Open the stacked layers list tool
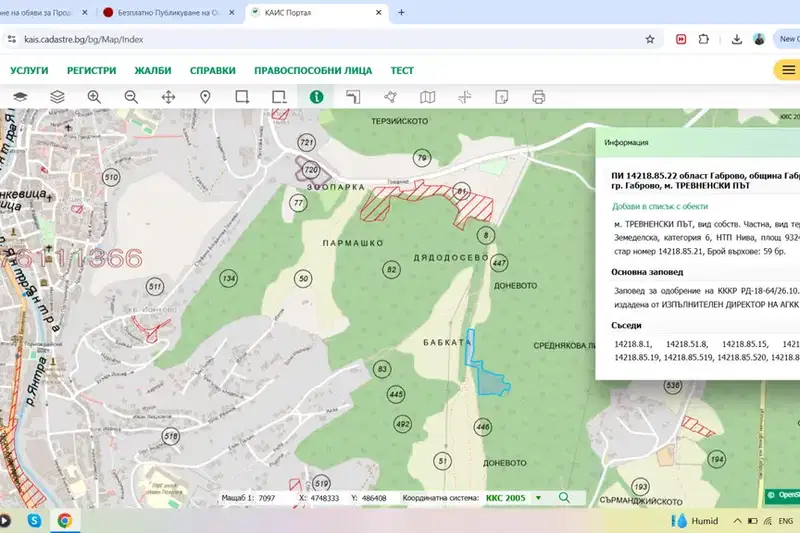Viewport: 800px width, 533px height. tap(57, 97)
